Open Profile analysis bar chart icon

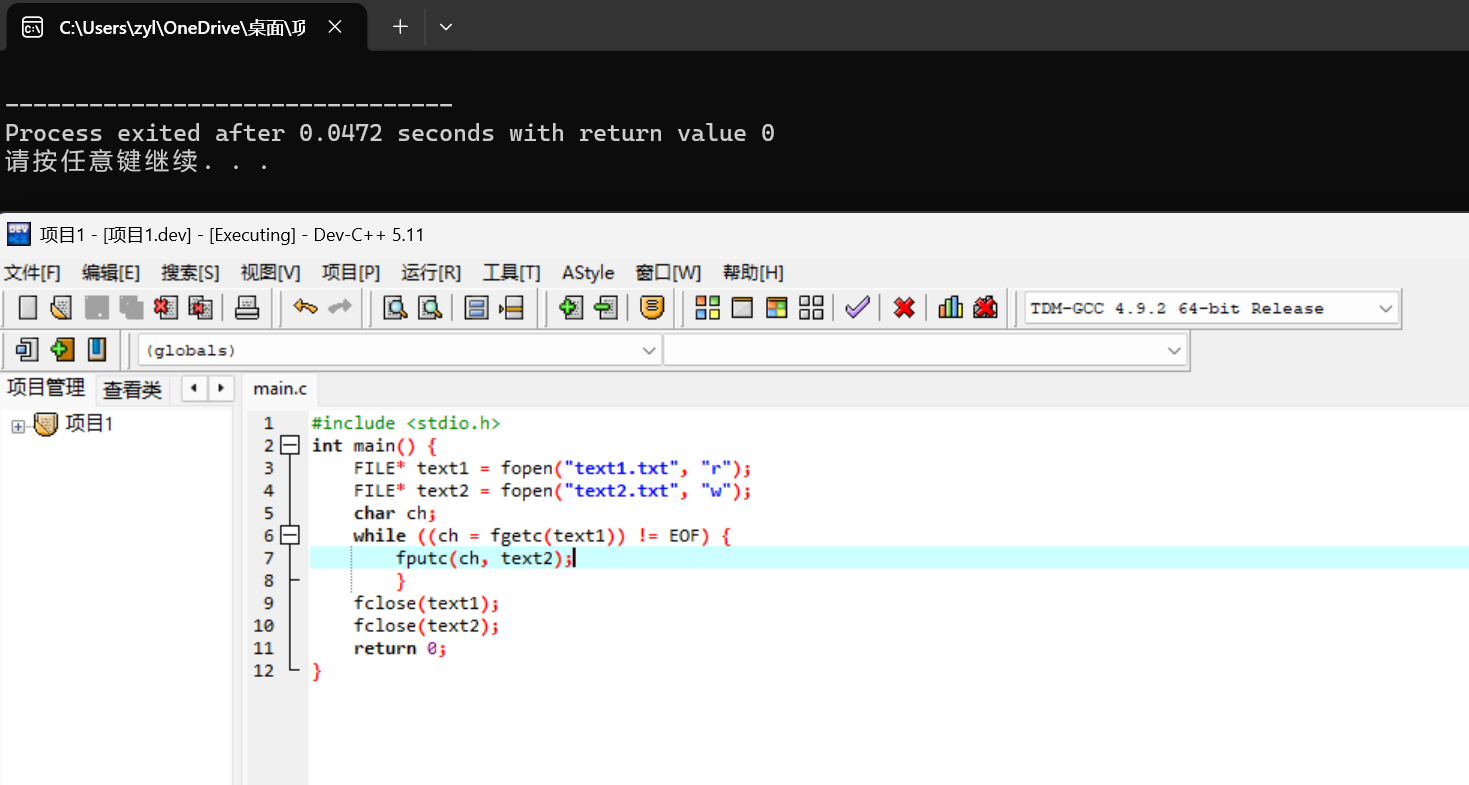click(951, 308)
